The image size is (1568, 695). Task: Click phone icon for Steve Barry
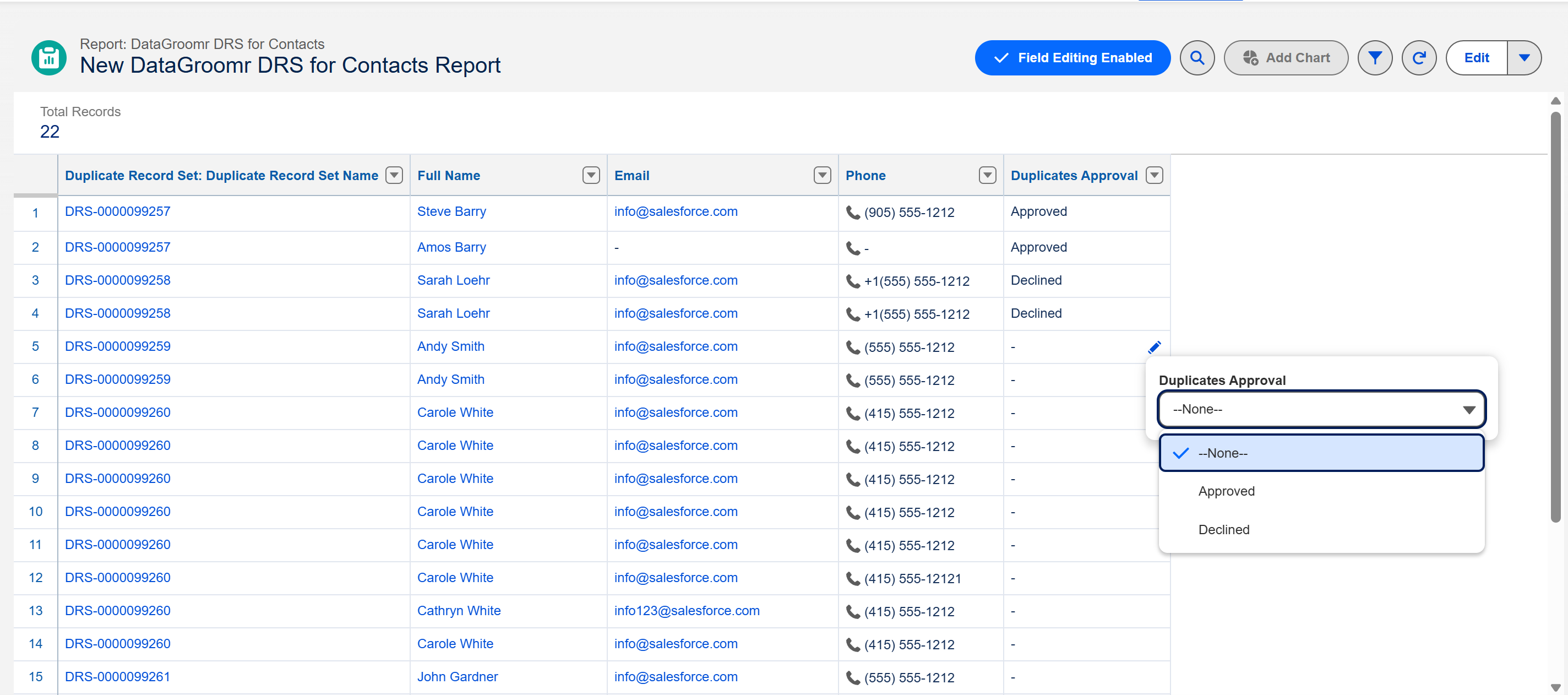(852, 213)
